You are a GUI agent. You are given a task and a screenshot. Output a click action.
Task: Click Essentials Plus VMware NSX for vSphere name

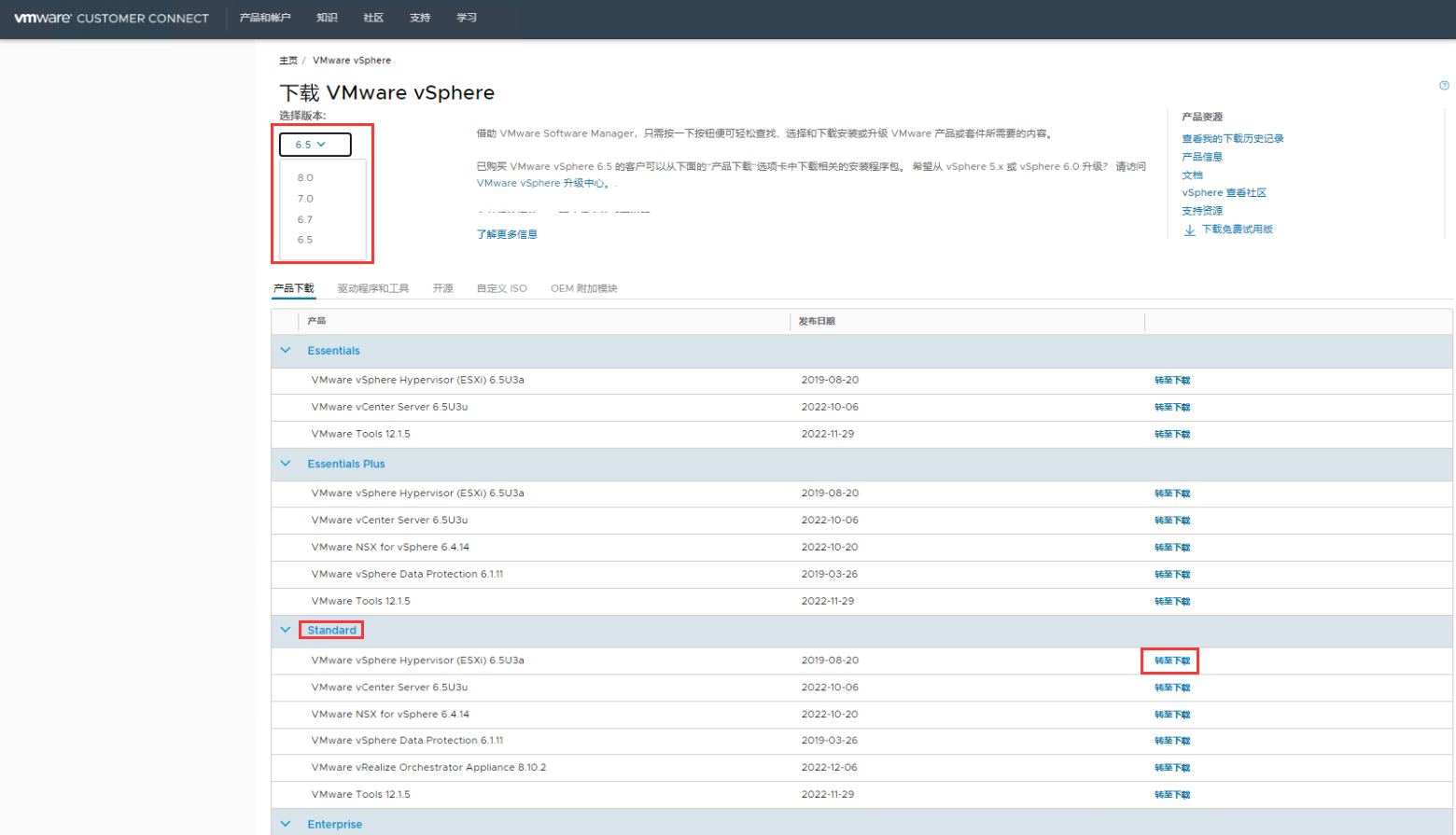pyautogui.click(x=390, y=548)
